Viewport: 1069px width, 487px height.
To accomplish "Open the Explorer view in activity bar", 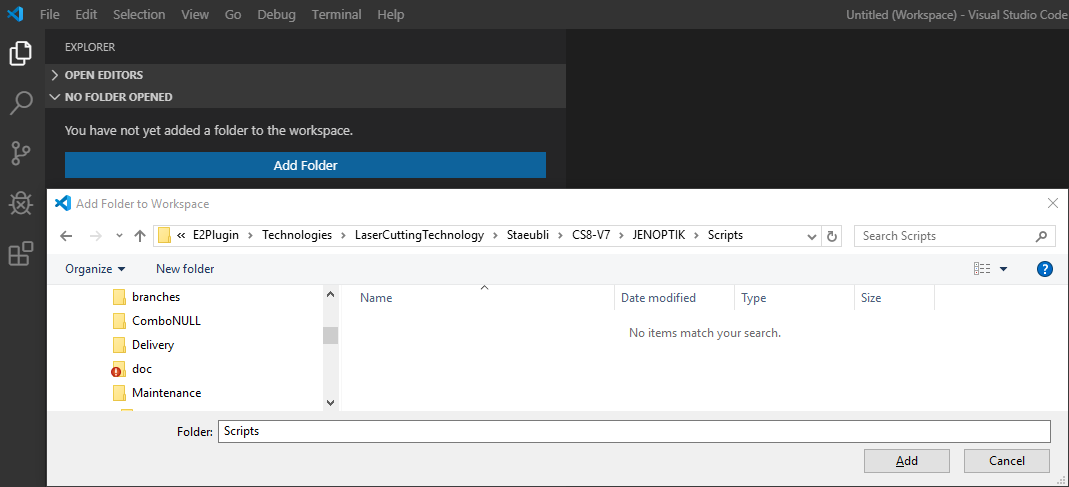I will click(x=20, y=54).
